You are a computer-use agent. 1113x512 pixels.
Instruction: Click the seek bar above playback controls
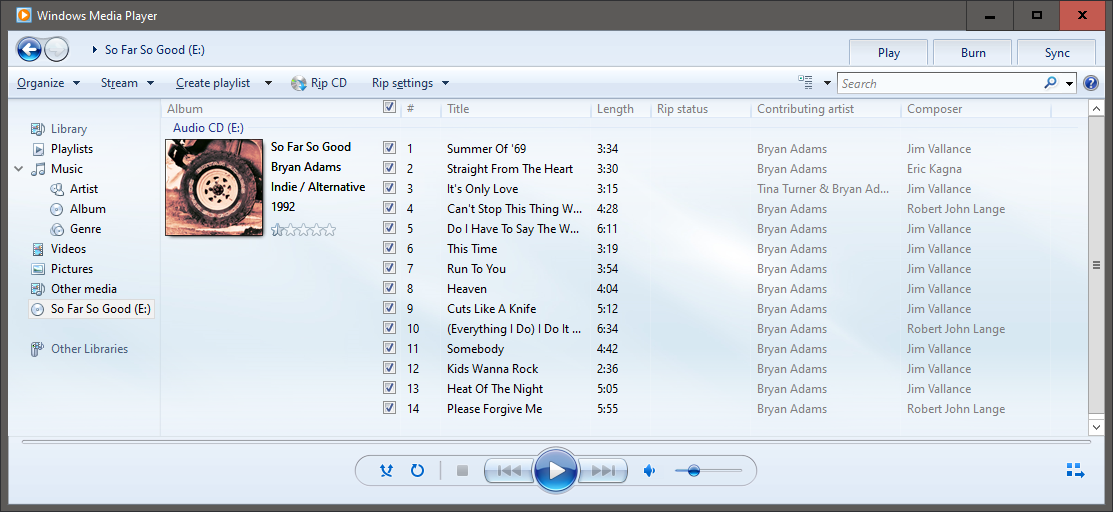555,442
